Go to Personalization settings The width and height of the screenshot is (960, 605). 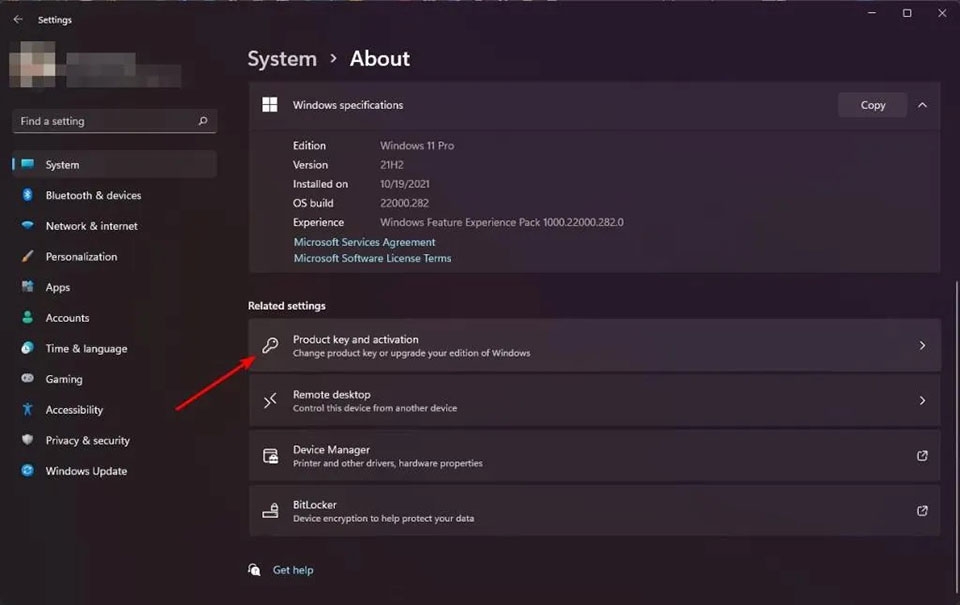point(114,256)
